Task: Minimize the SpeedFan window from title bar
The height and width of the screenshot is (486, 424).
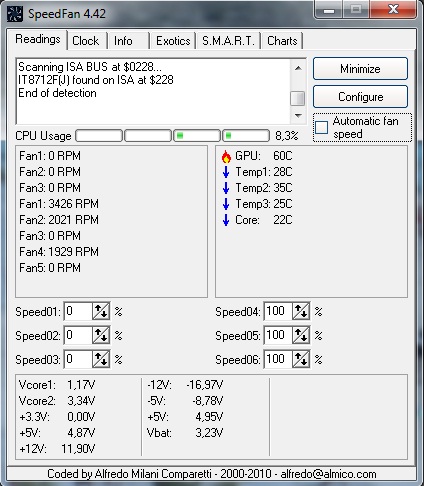Action: [x=329, y=10]
